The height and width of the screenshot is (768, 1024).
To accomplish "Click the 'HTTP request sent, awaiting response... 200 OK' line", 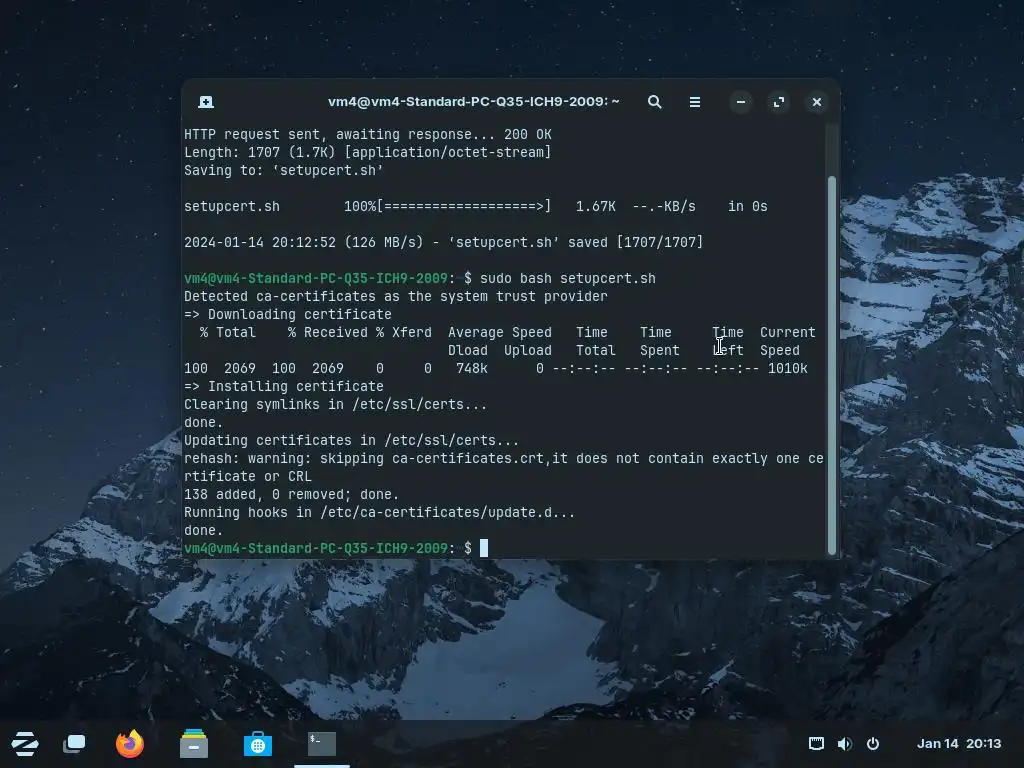I will point(368,135).
